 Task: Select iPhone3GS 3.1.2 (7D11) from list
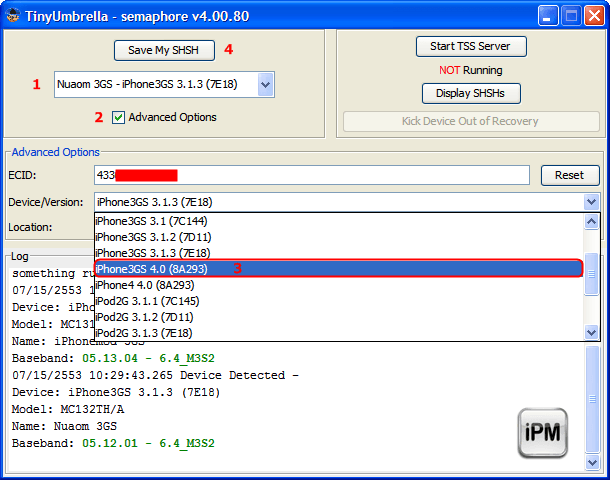coord(338,237)
